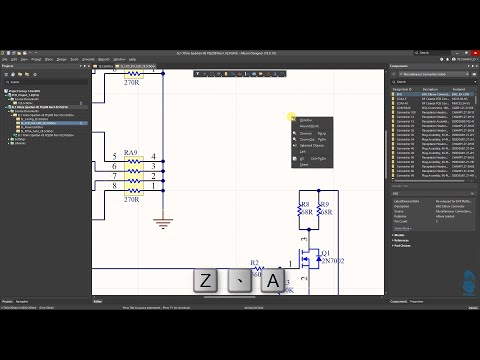Choose Zoom In from the zoom popup menu
This screenshot has width=480, height=360.
313,133
